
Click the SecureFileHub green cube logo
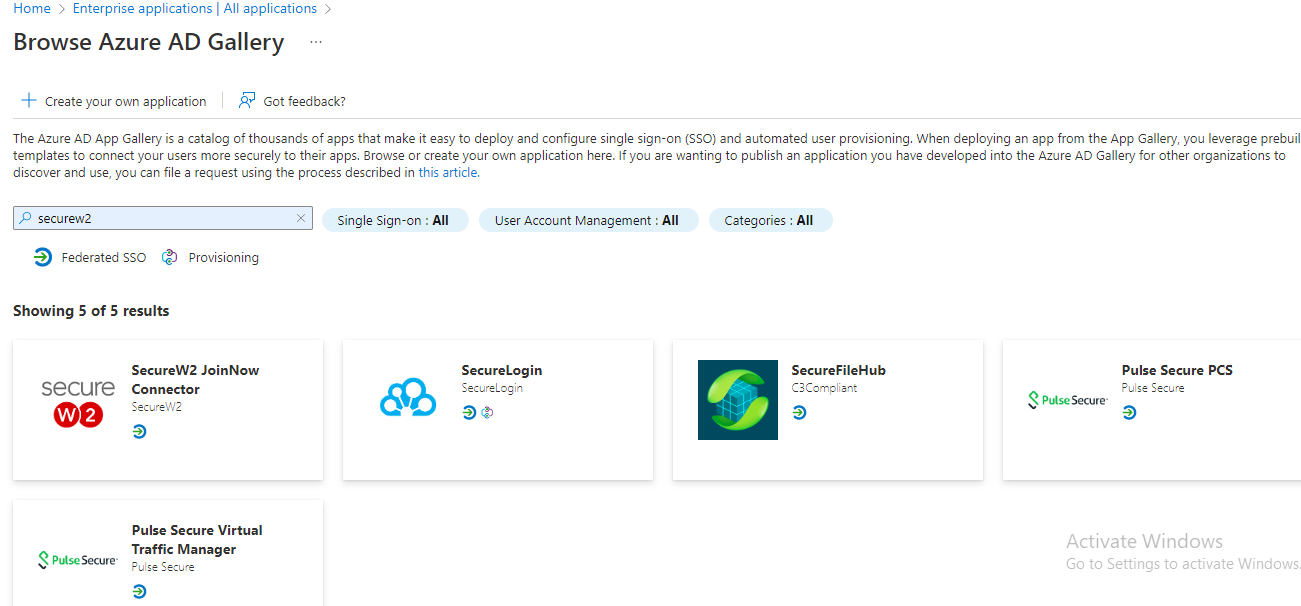738,400
